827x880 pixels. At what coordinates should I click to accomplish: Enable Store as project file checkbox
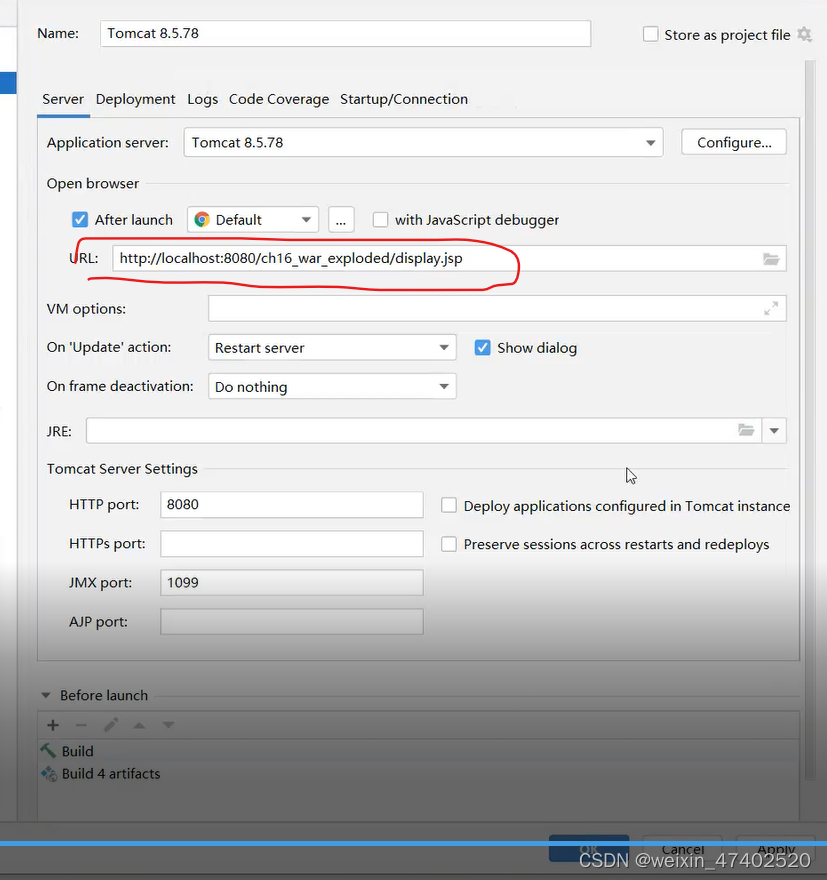click(651, 34)
